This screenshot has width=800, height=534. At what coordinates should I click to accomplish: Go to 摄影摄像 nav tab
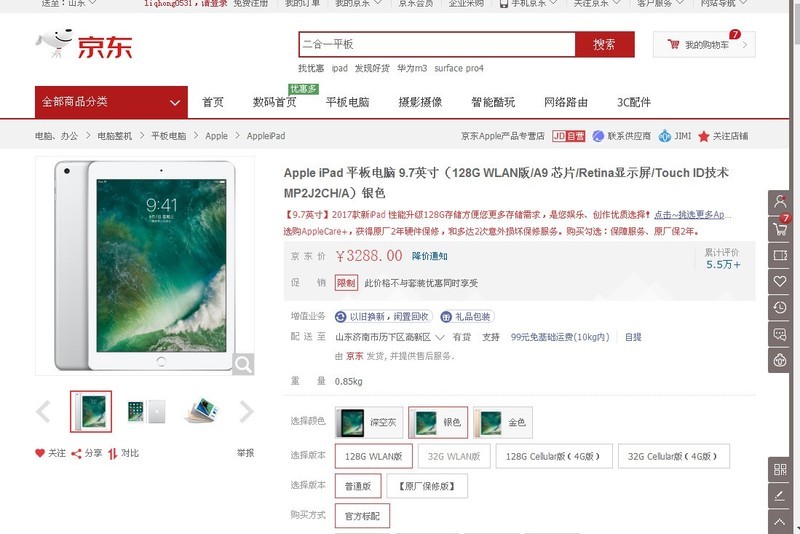pyautogui.click(x=420, y=102)
